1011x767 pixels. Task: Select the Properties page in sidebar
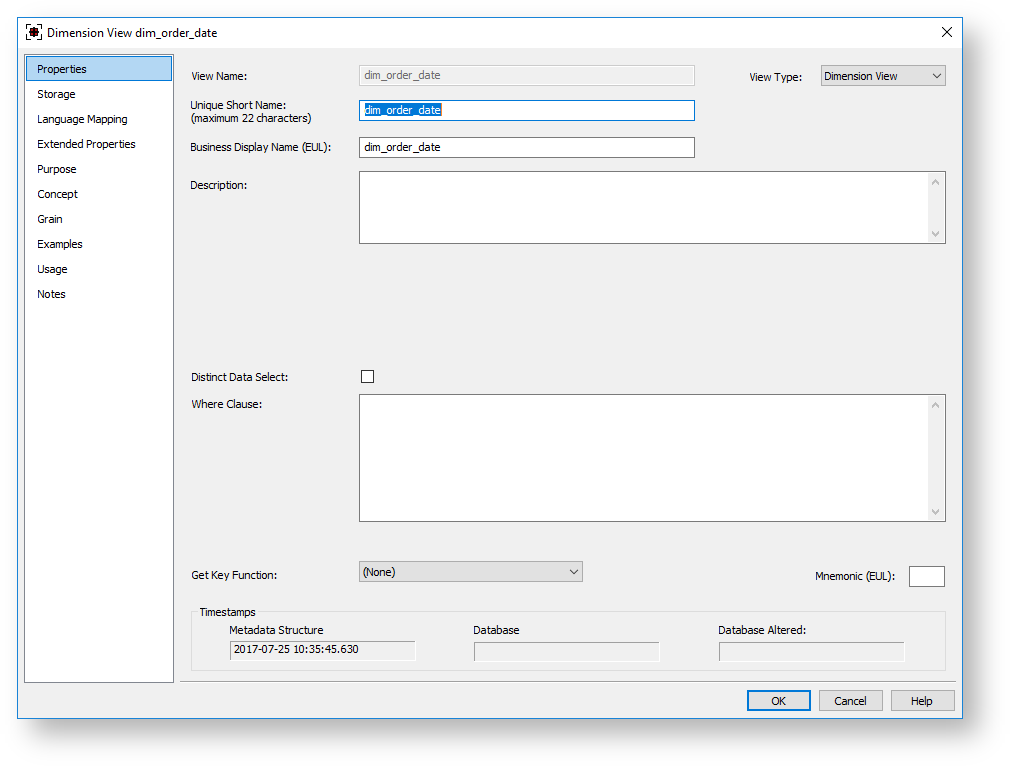[x=62, y=69]
